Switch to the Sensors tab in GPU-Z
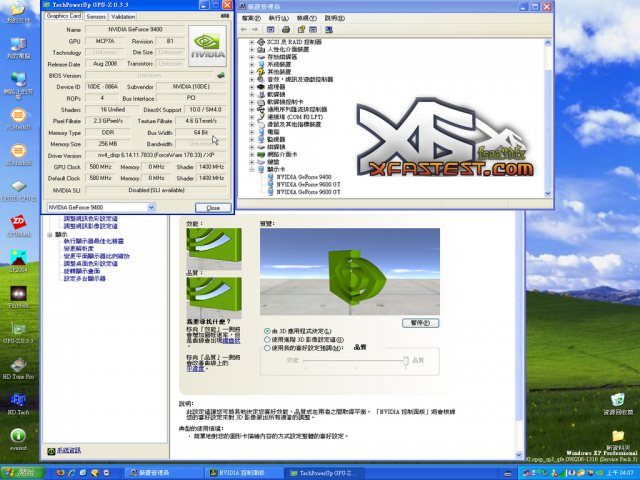The image size is (640, 480). point(96,16)
